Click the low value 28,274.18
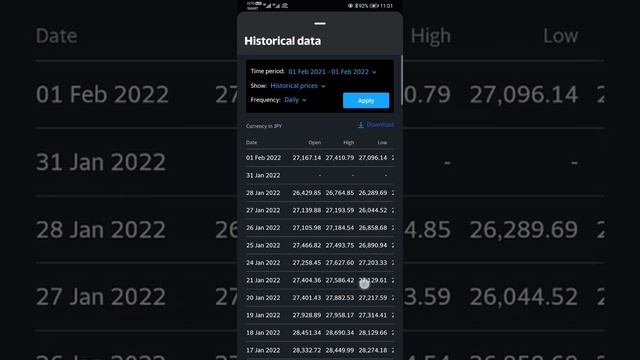The image size is (640, 360). pyautogui.click(x=373, y=351)
